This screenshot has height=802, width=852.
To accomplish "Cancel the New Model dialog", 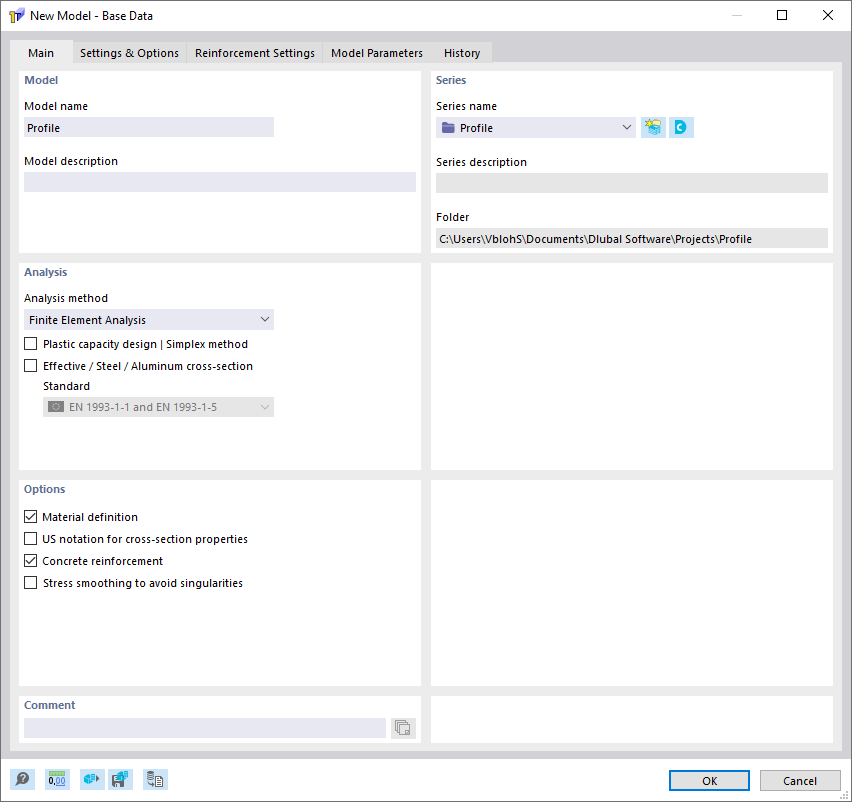I will [x=800, y=780].
